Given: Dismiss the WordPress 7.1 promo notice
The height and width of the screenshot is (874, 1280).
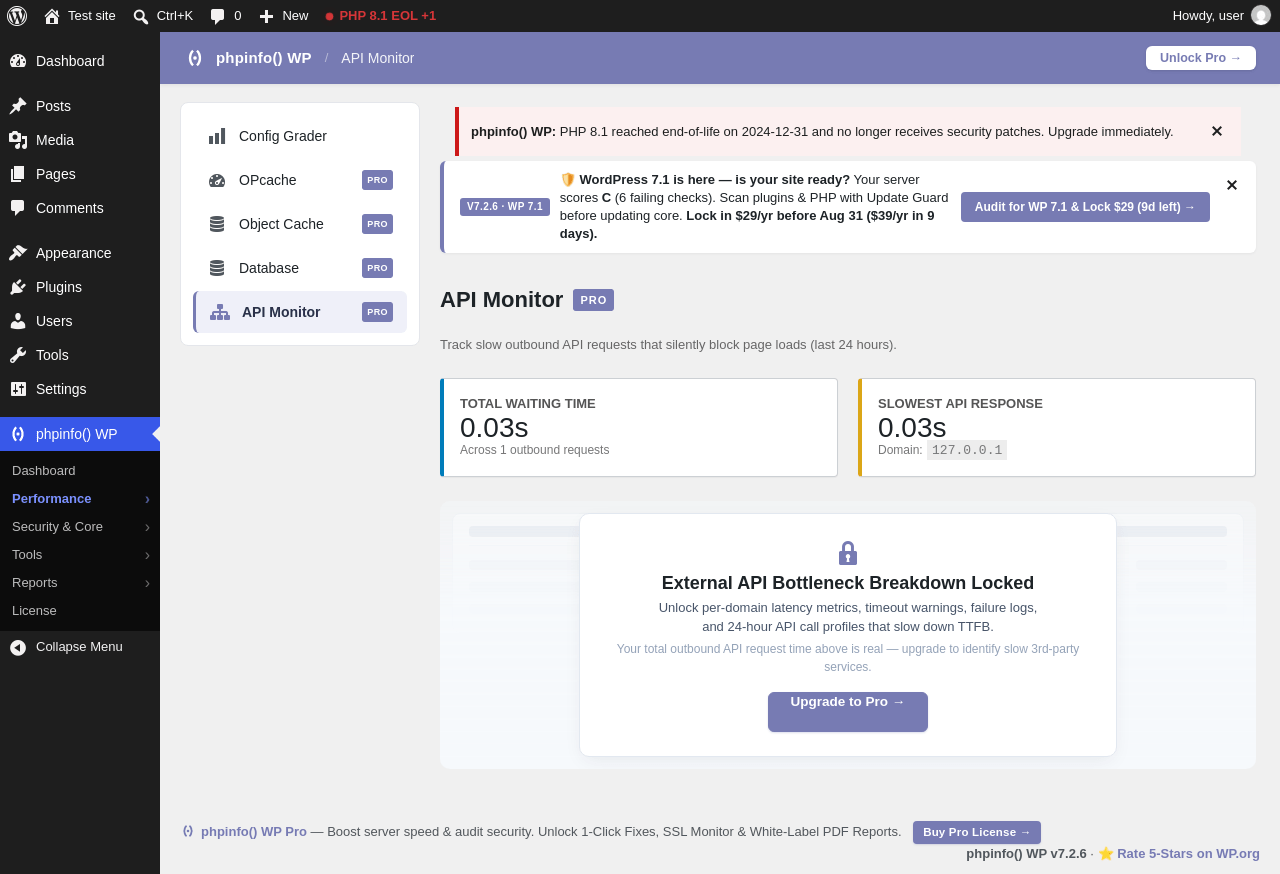Looking at the screenshot, I should click(x=1232, y=185).
